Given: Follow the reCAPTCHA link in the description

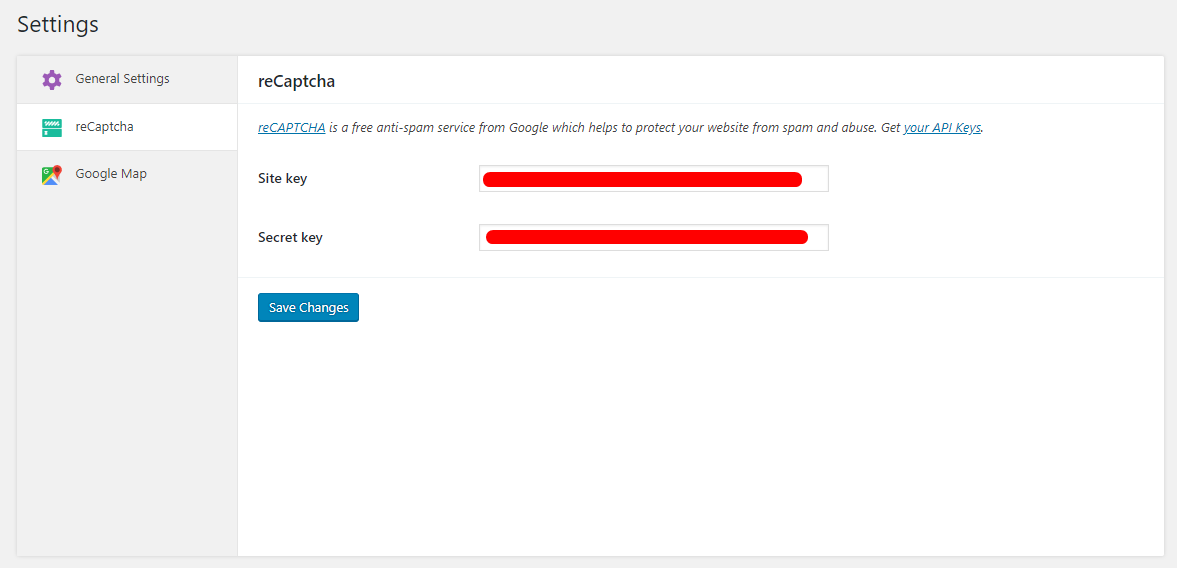Looking at the screenshot, I should (291, 128).
